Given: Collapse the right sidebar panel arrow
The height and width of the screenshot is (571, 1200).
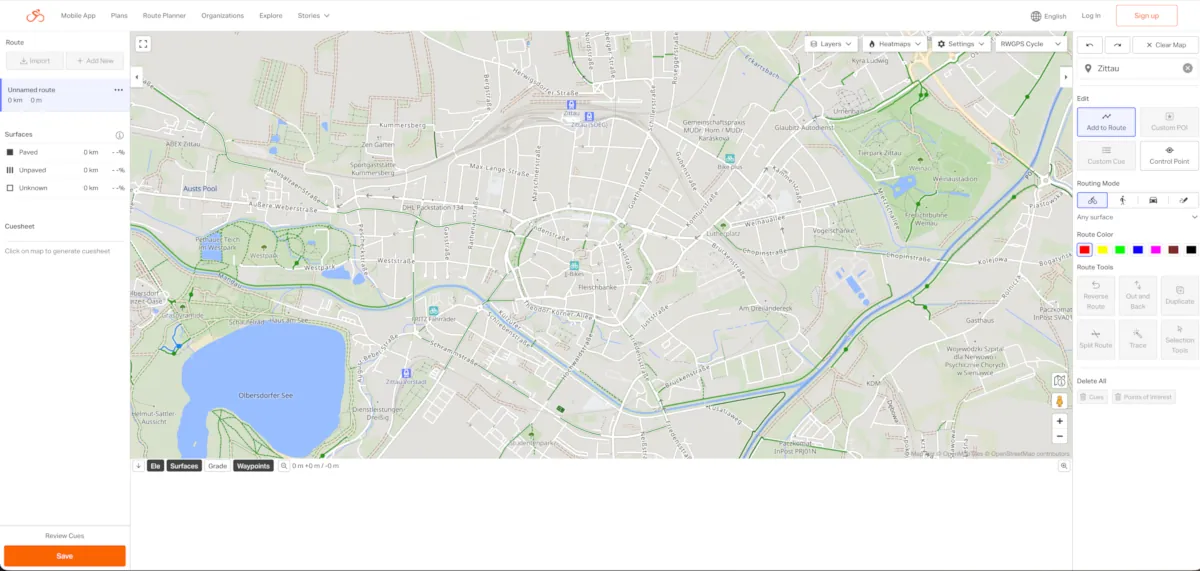Looking at the screenshot, I should pos(1065,77).
